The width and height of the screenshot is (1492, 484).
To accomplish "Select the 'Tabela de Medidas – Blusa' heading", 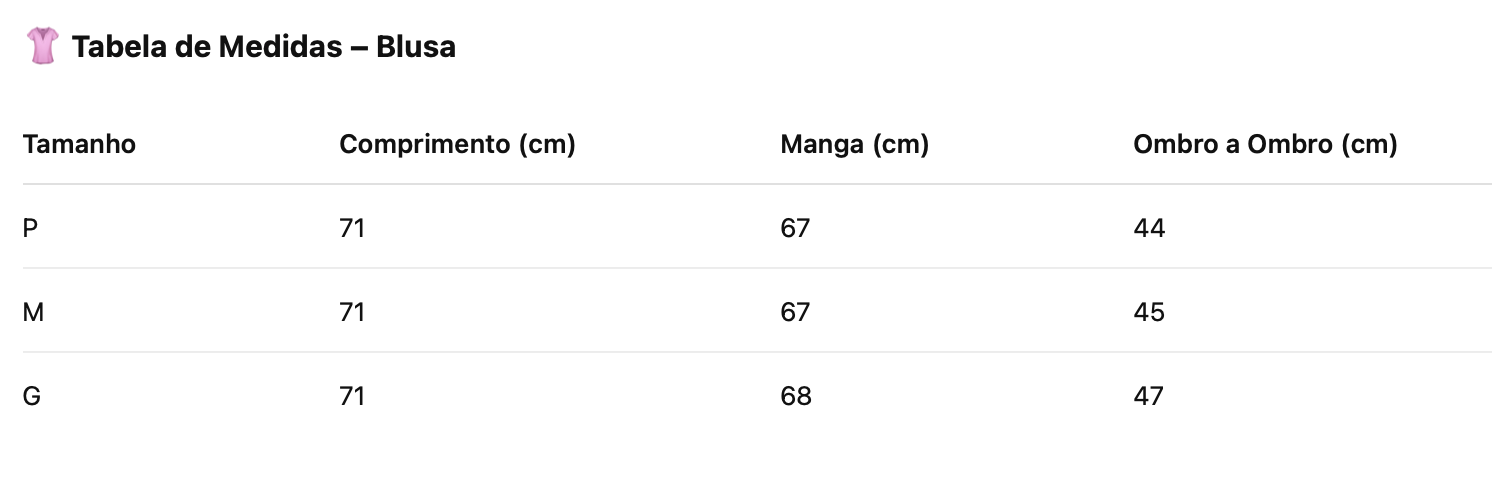I will (264, 46).
